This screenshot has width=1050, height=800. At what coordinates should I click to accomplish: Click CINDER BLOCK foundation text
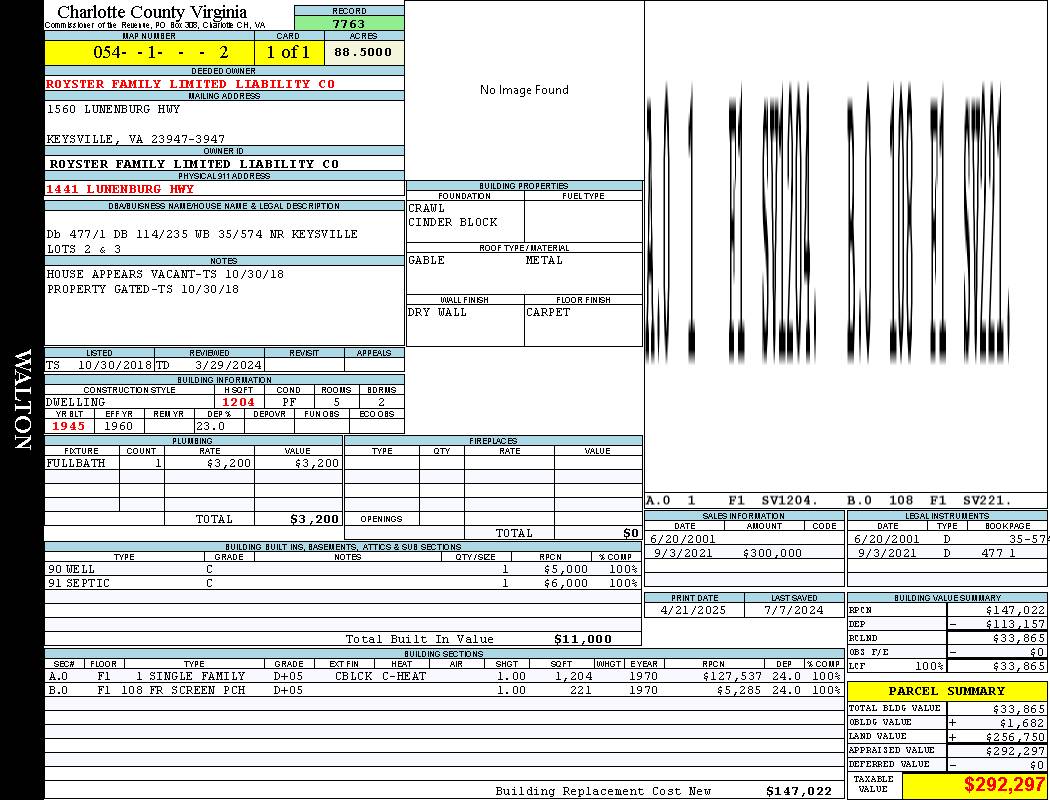[453, 222]
